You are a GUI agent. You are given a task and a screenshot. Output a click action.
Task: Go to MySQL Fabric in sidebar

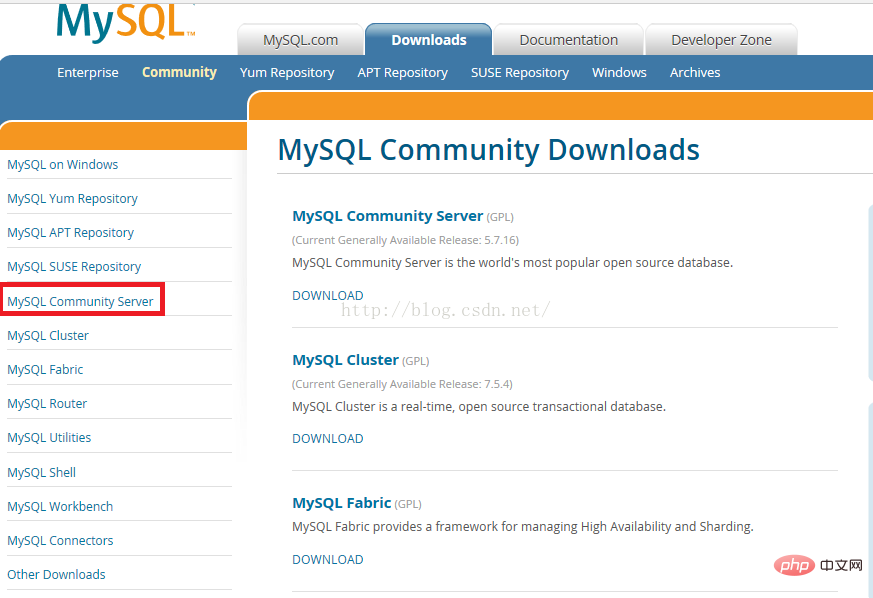[45, 370]
